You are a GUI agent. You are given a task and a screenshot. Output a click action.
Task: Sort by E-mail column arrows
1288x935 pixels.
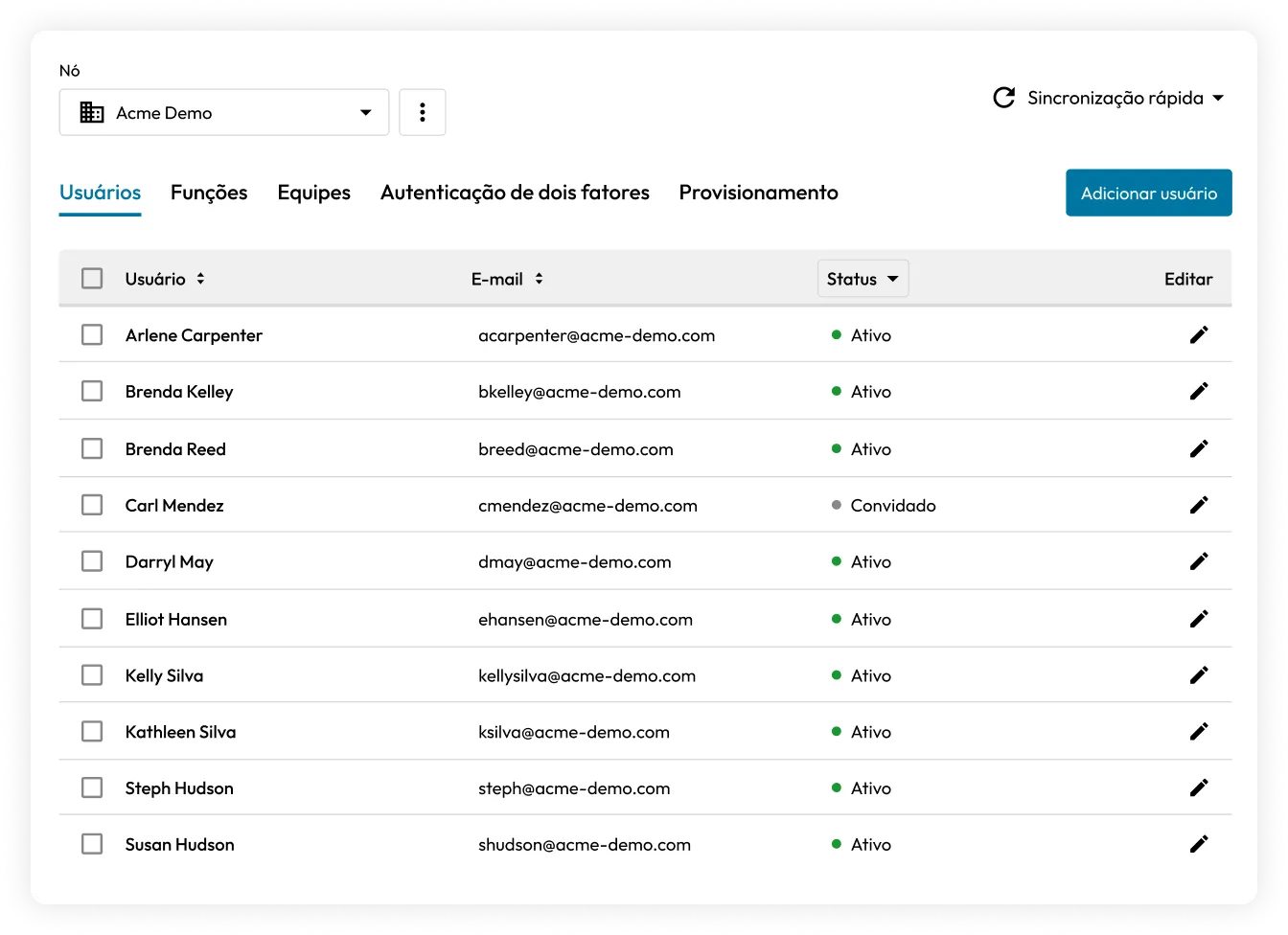pyautogui.click(x=539, y=279)
